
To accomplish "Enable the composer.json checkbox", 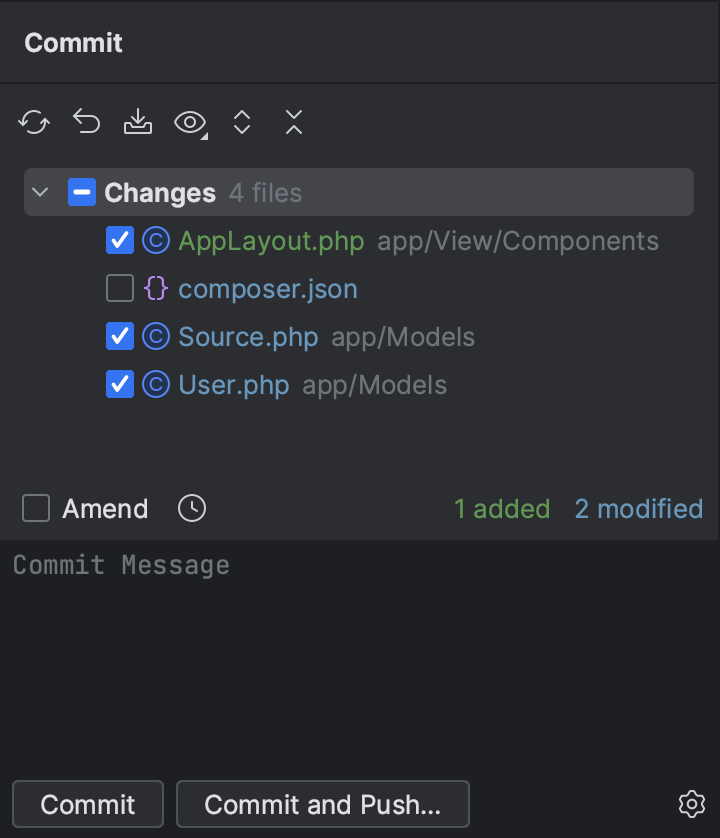I will tap(119, 288).
